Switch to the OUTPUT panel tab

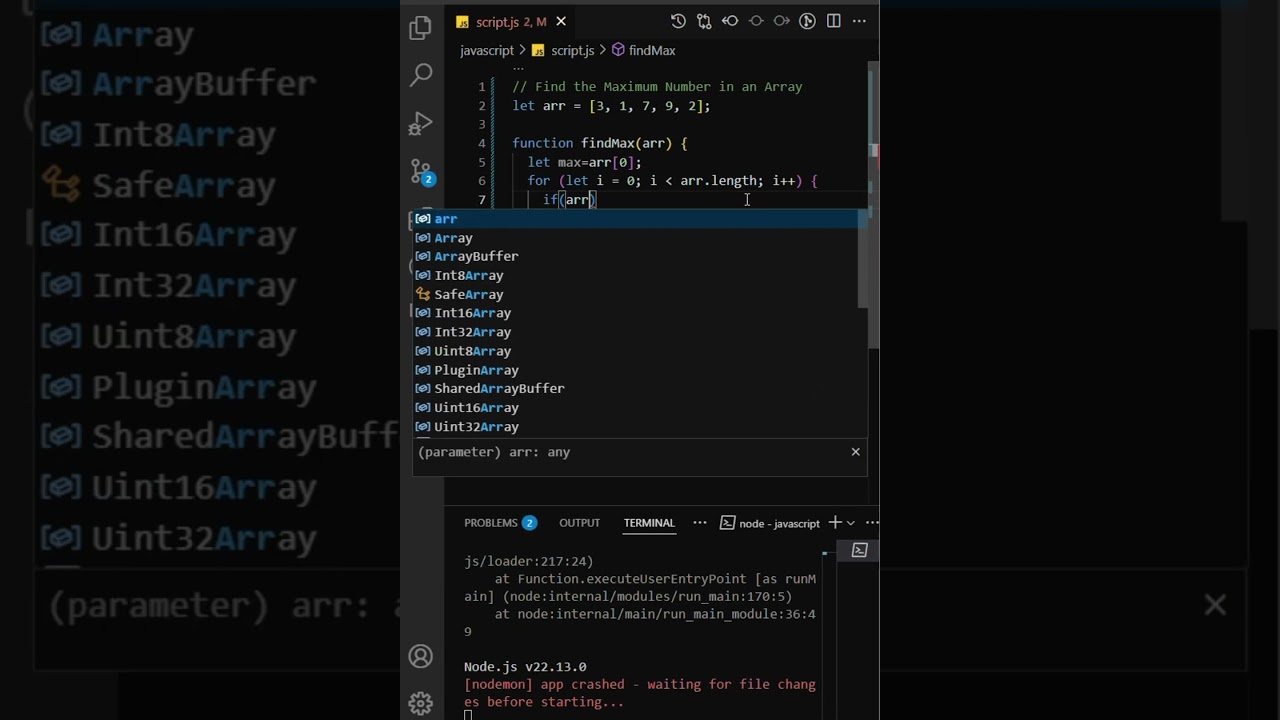580,523
